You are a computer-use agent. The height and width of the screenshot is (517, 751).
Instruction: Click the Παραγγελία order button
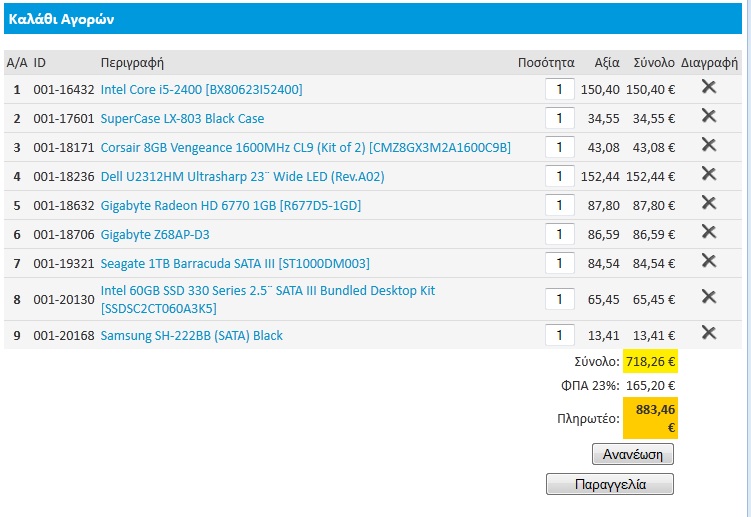610,484
